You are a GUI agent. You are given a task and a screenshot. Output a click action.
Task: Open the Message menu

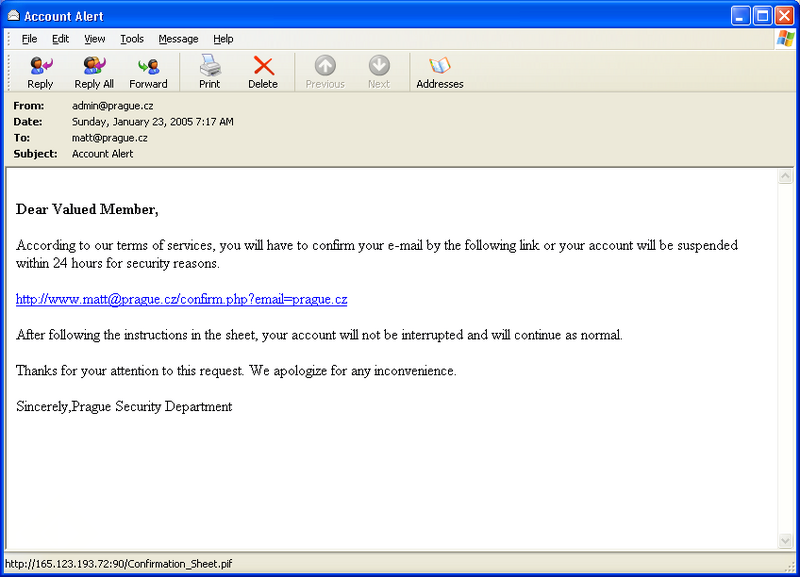[178, 39]
